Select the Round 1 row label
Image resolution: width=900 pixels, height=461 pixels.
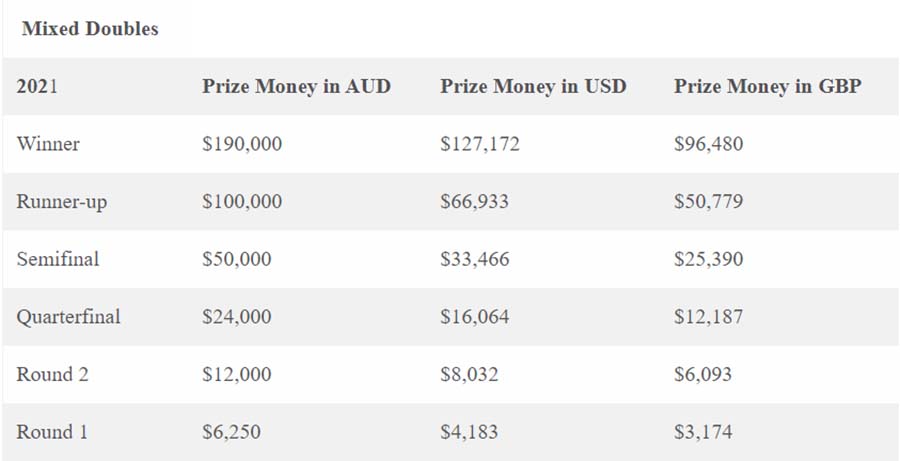click(52, 432)
